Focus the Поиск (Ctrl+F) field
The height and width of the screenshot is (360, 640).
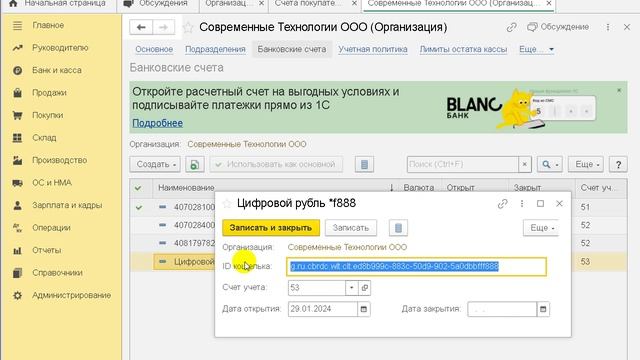click(462, 164)
